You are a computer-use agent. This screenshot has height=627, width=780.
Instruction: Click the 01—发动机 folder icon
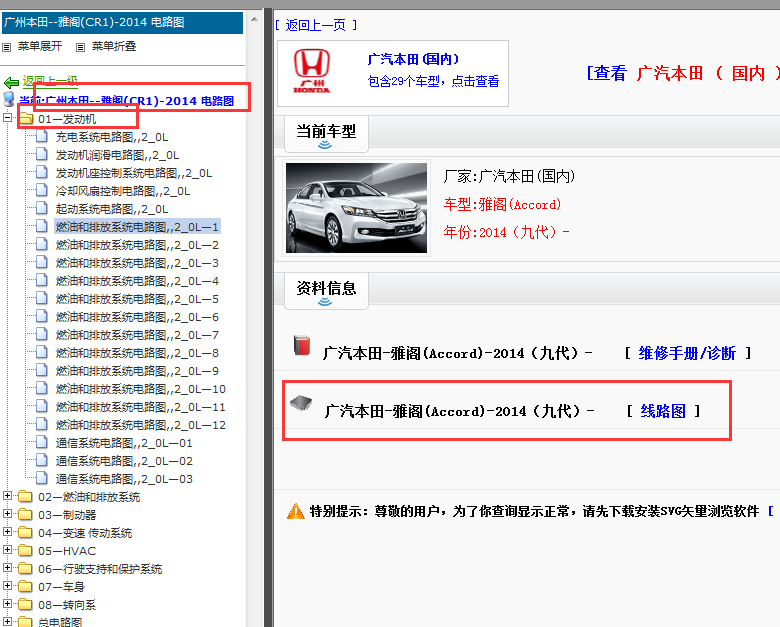26,119
